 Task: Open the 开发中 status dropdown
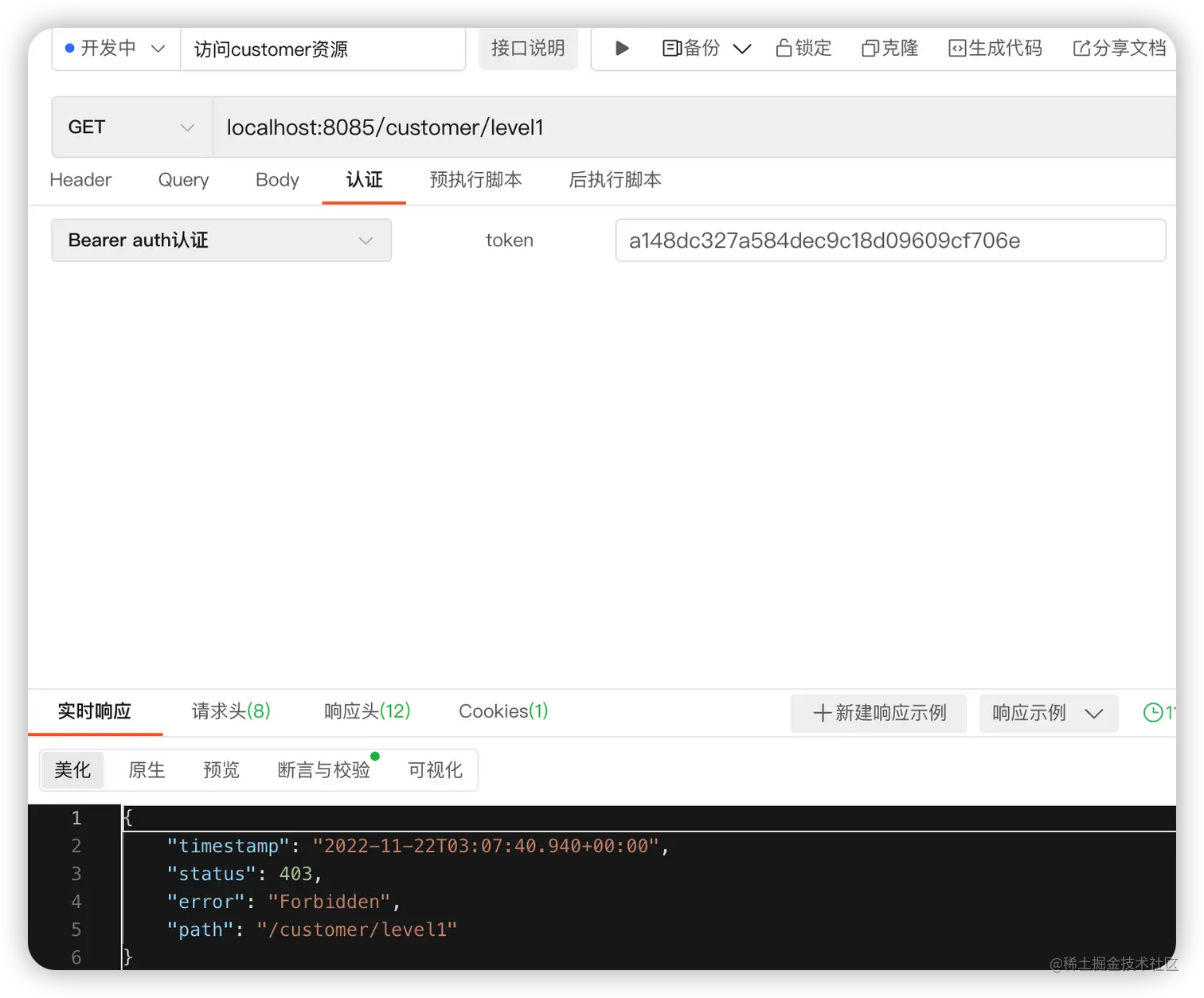pyautogui.click(x=115, y=49)
